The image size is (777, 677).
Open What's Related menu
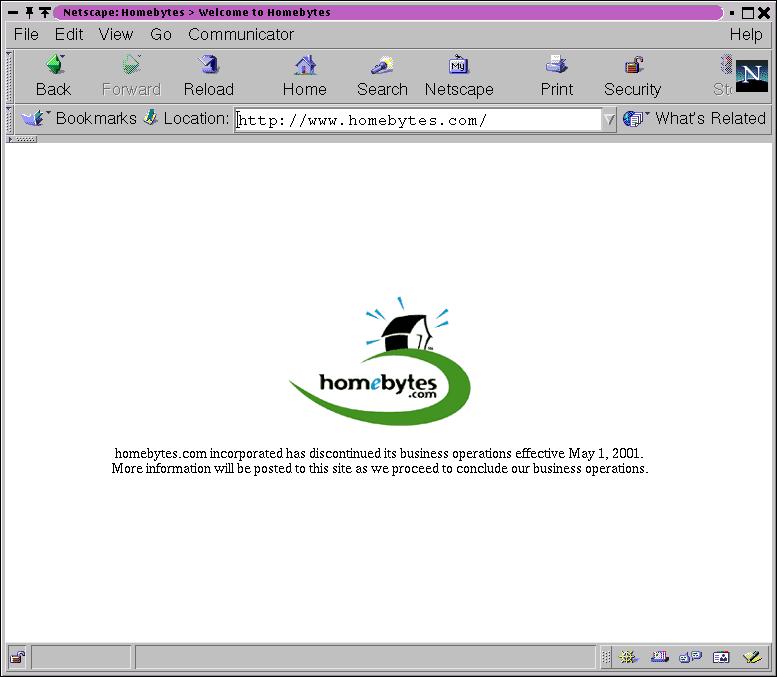point(695,118)
